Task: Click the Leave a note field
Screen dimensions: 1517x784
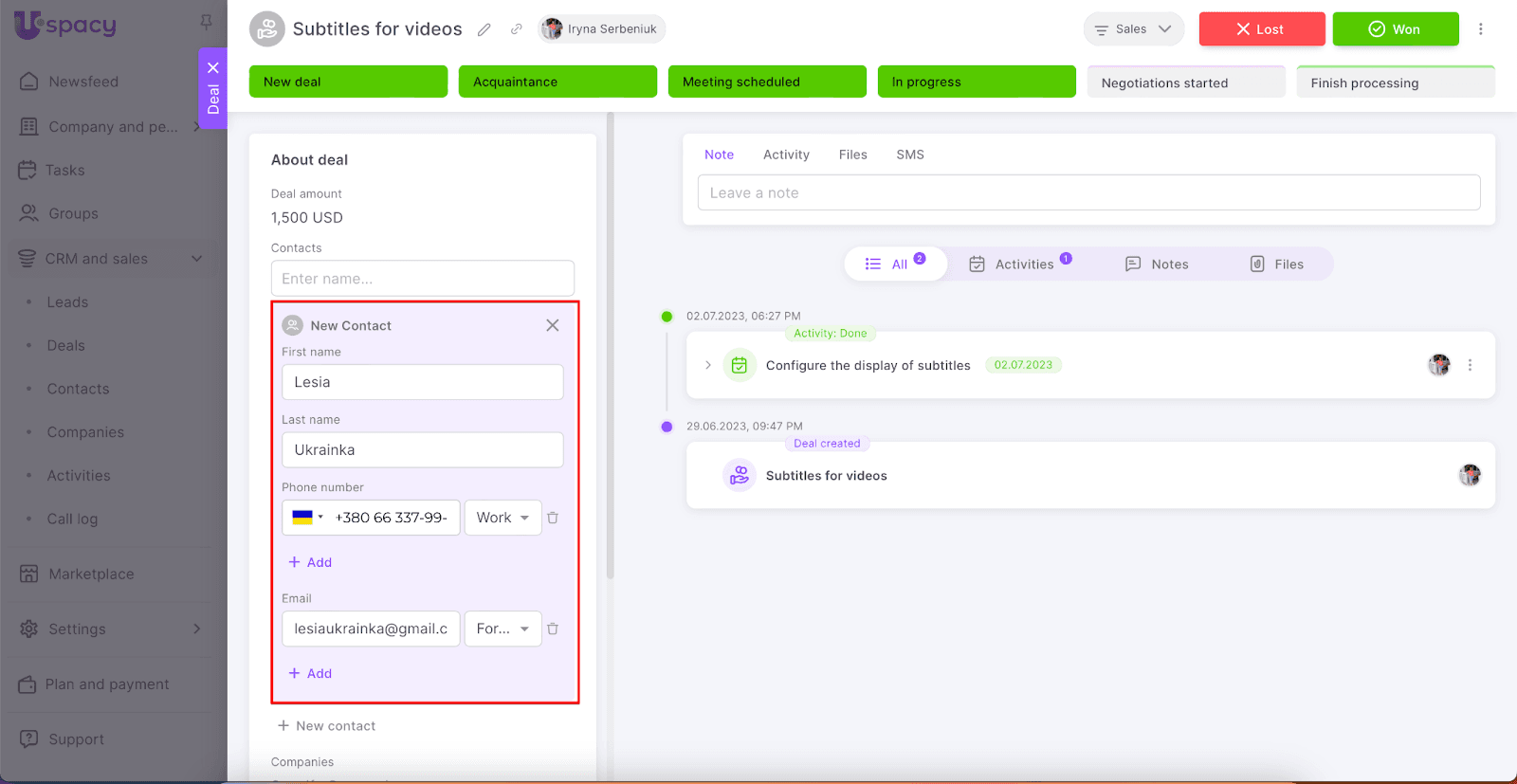Action: coord(1088,192)
